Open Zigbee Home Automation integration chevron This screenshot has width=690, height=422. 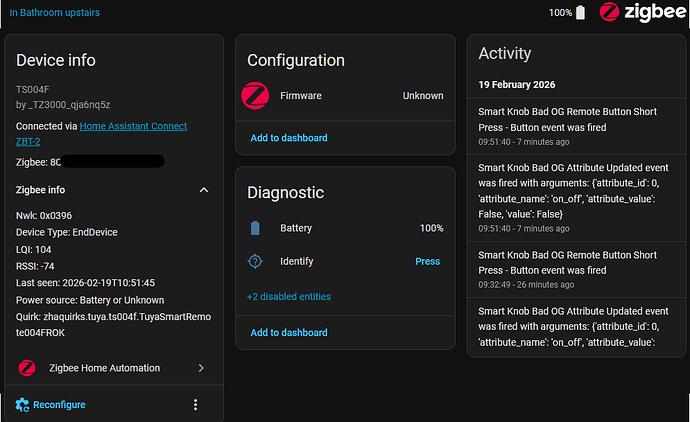coord(201,368)
